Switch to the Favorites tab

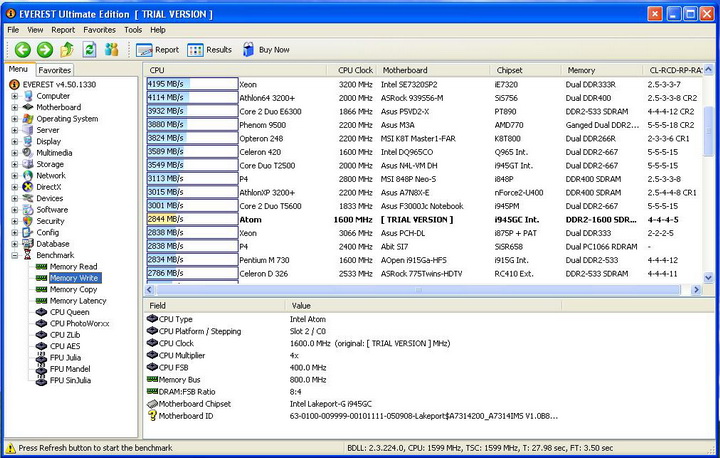coord(54,70)
